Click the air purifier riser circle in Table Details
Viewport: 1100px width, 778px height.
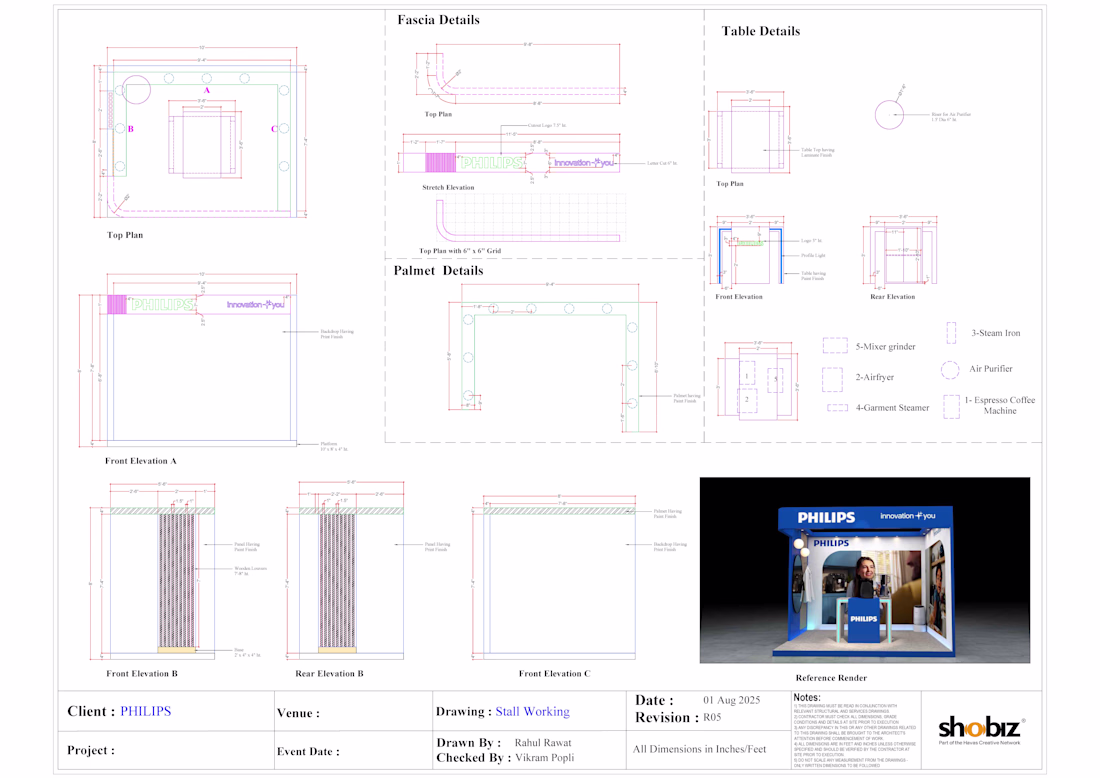click(x=890, y=114)
